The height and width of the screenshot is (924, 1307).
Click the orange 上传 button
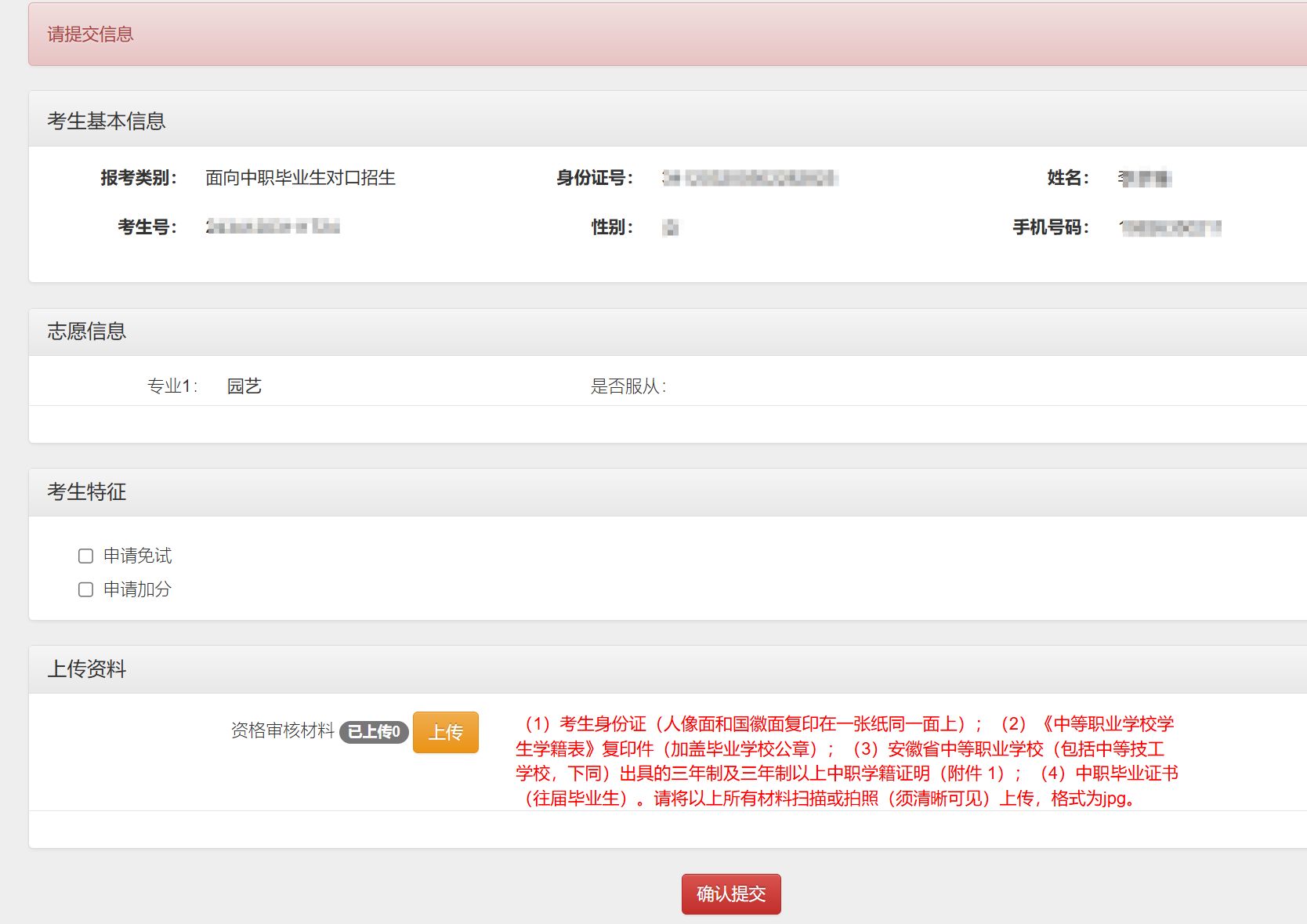pos(445,732)
